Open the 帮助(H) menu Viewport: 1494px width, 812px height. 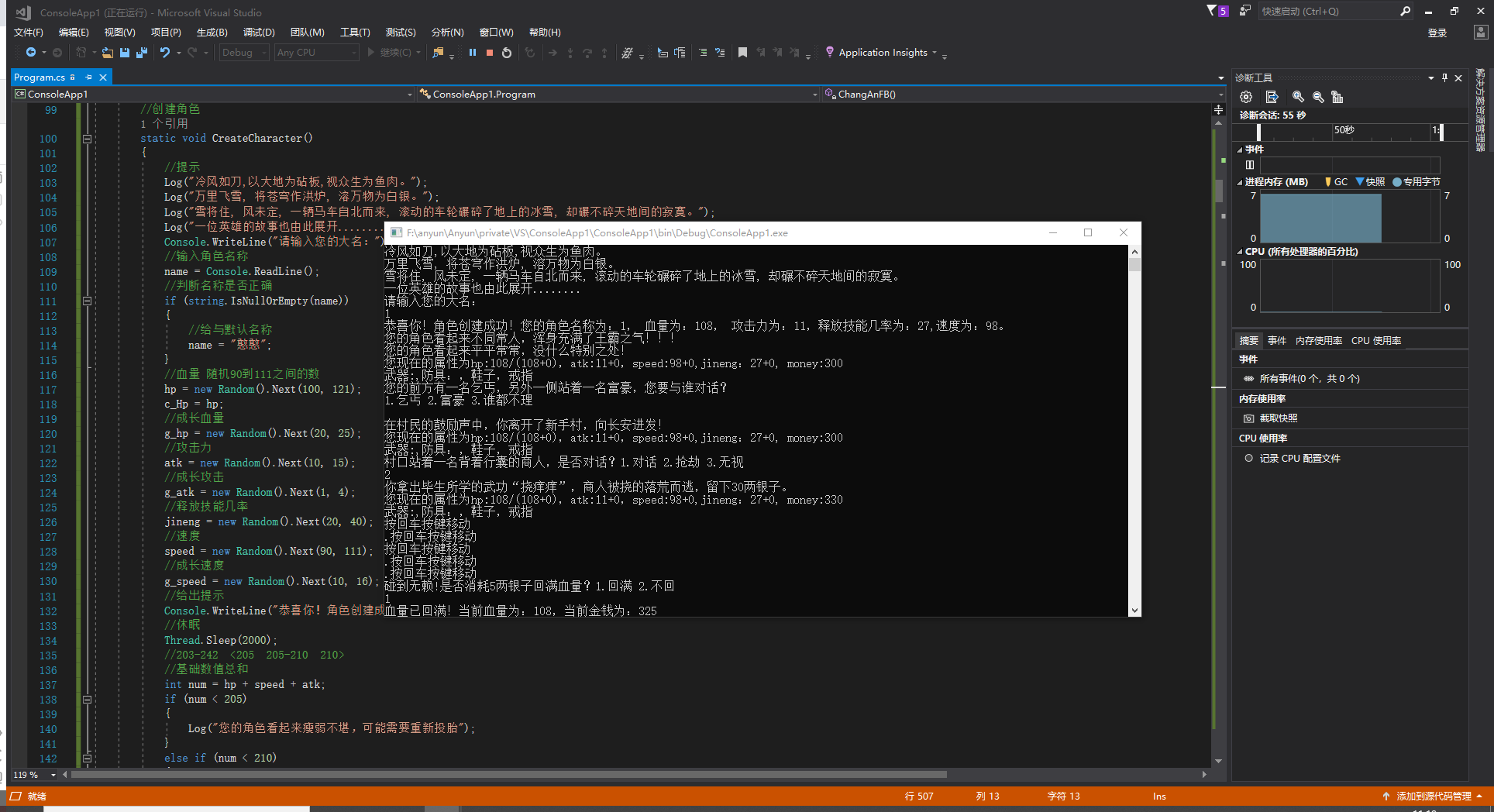point(545,32)
